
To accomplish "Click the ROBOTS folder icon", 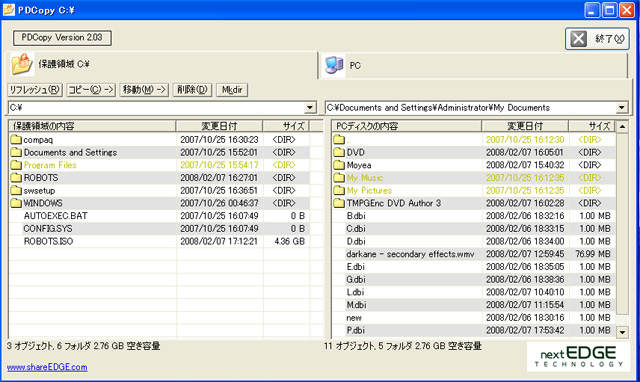I will (x=16, y=178).
